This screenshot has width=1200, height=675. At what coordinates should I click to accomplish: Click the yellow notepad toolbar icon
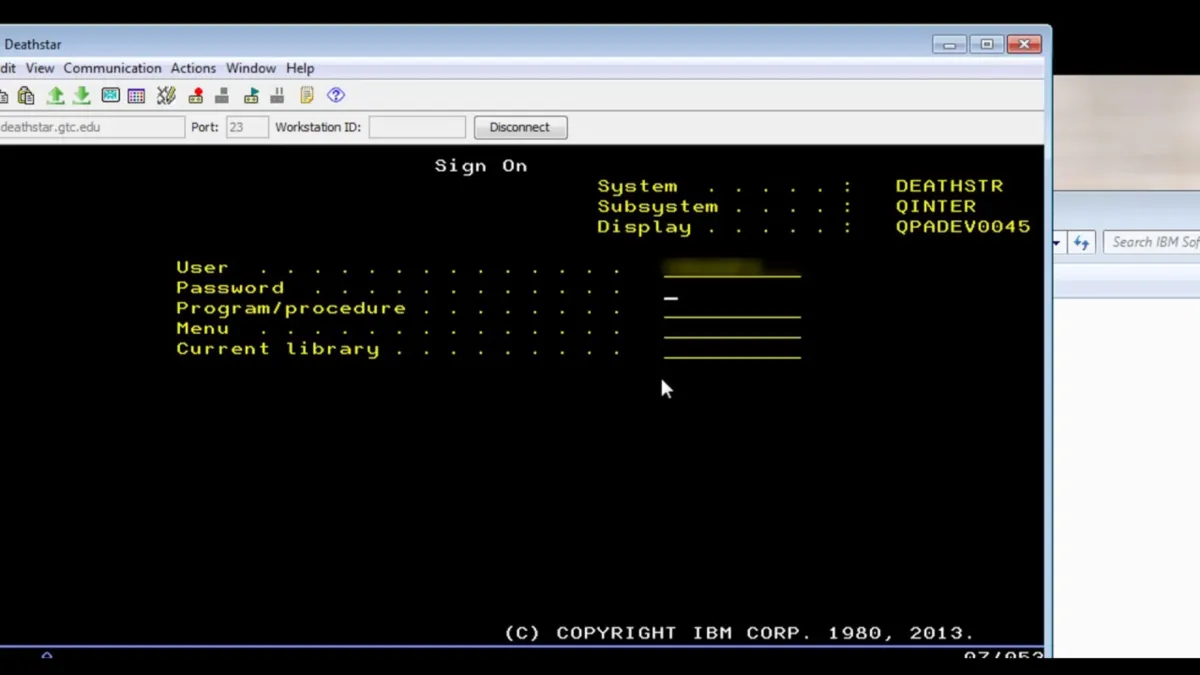(x=307, y=95)
